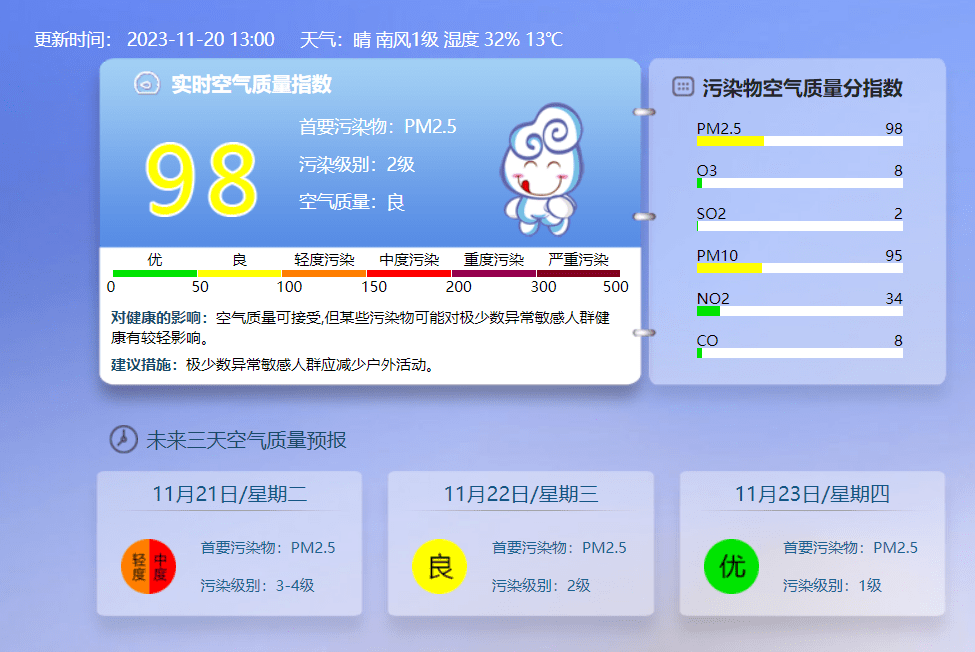Click the yellow 良 forecast badge
Image resolution: width=975 pixels, height=652 pixels.
pyautogui.click(x=440, y=566)
